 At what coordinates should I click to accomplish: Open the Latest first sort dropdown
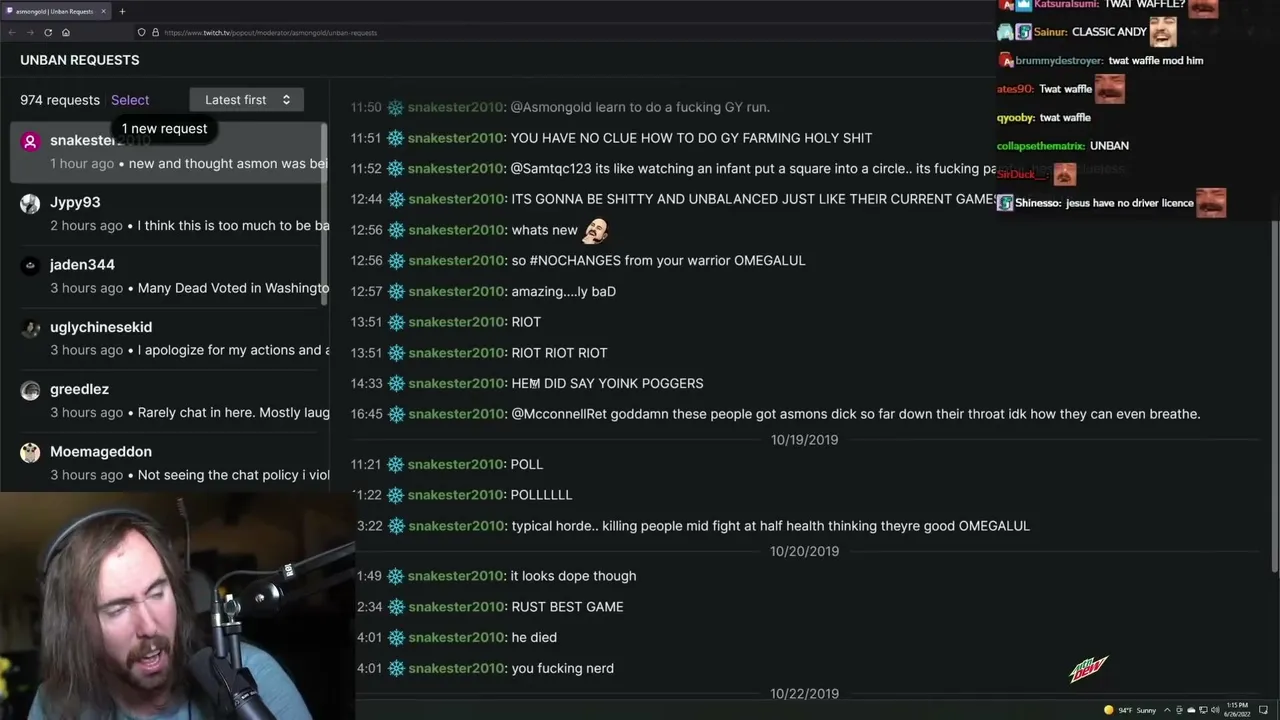(247, 100)
